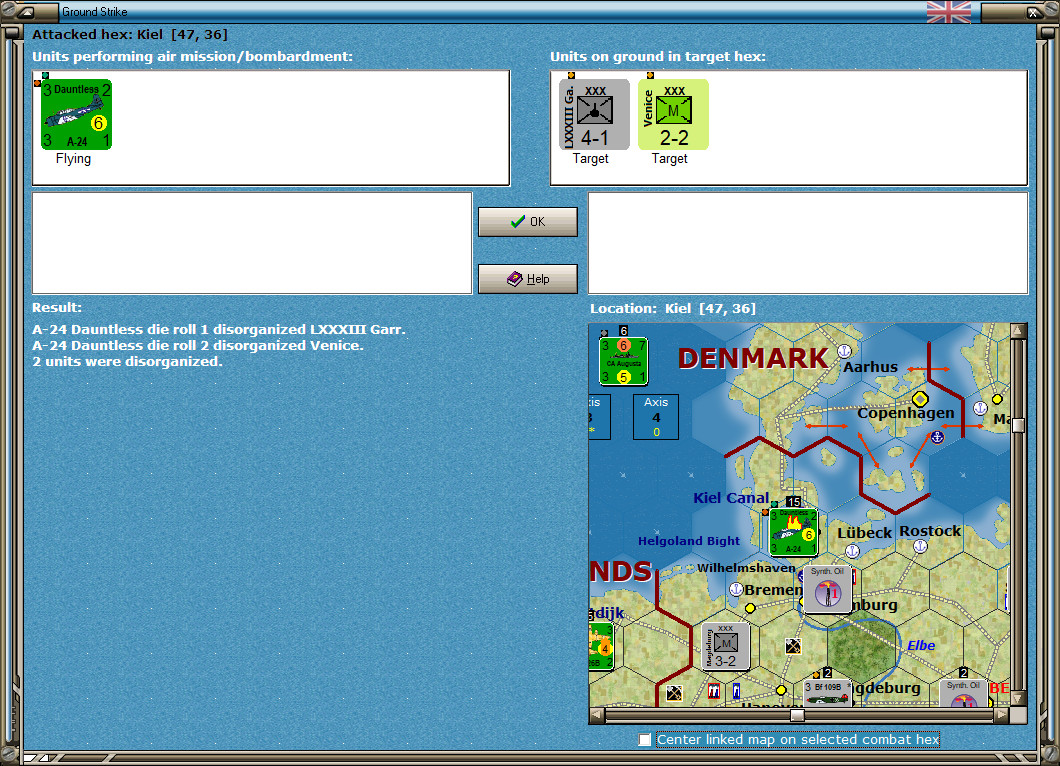1060x766 pixels.
Task: Click the resource hammers icon west of Elbe
Action: click(x=793, y=646)
